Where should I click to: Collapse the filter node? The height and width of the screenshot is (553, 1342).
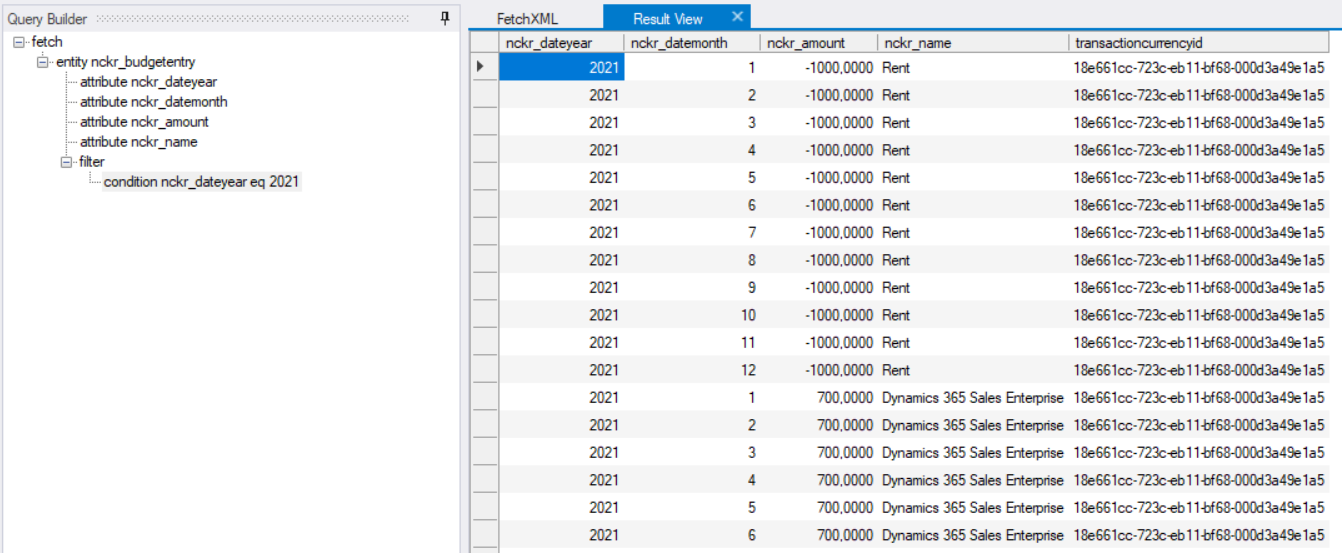click(66, 162)
